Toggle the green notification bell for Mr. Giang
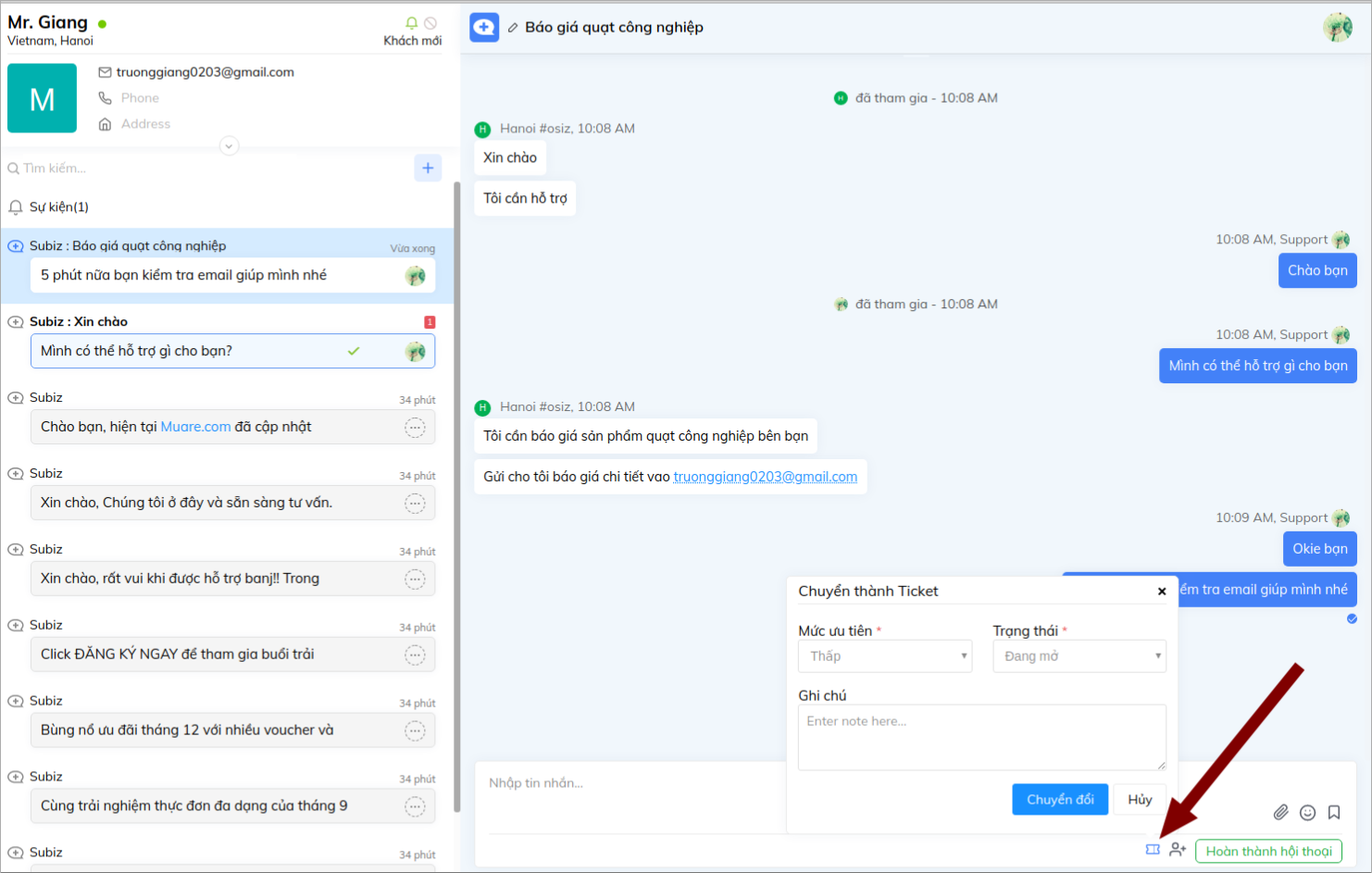The width and height of the screenshot is (1372, 873). tap(412, 23)
